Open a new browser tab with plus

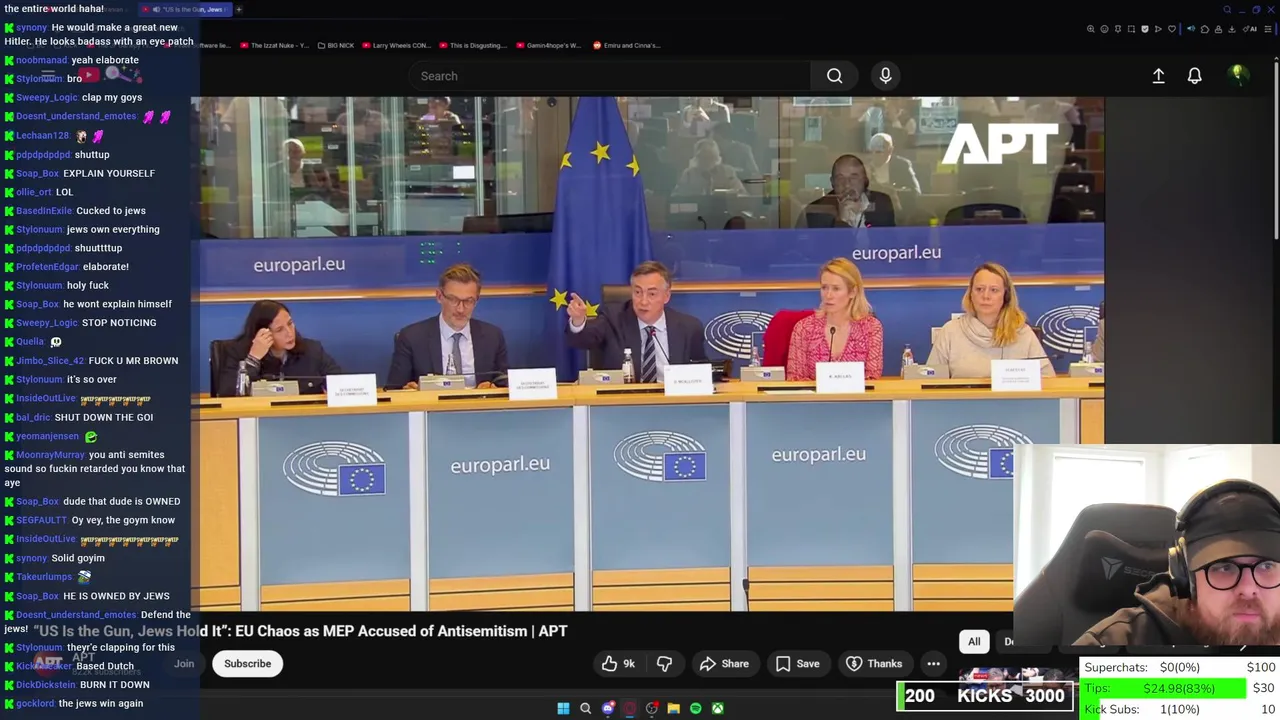(x=238, y=9)
